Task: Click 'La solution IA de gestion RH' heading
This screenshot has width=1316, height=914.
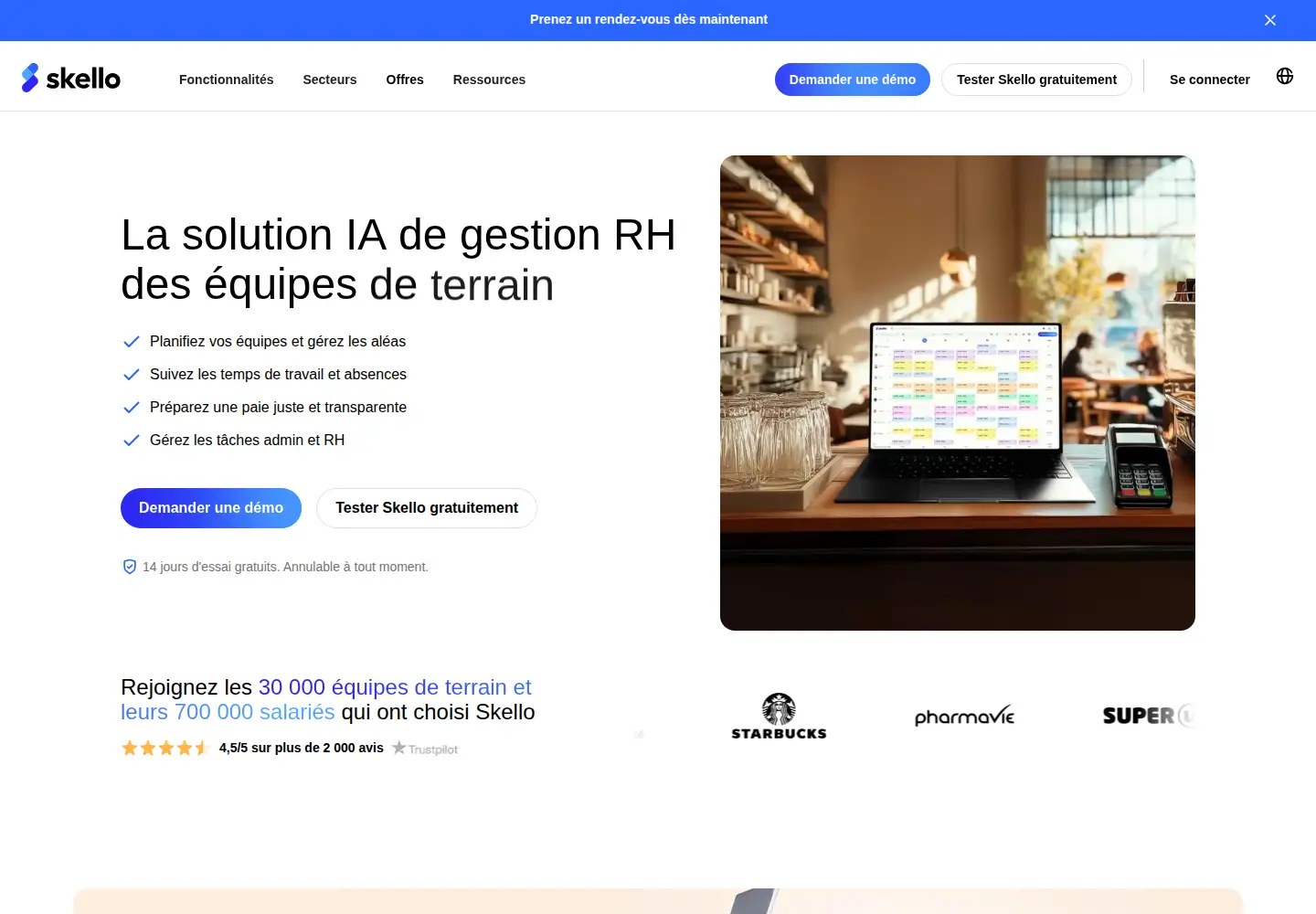Action: pyautogui.click(x=398, y=235)
